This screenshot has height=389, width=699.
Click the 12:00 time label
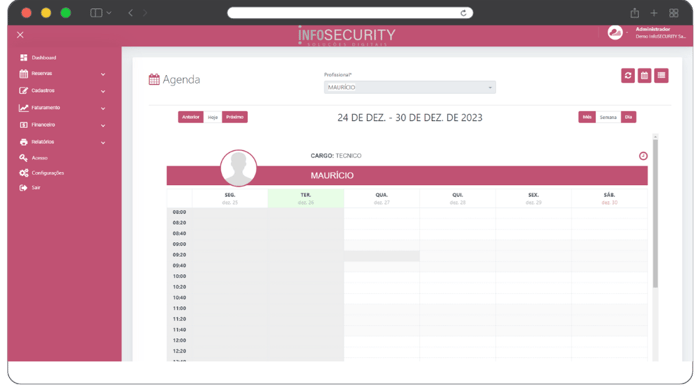click(x=179, y=340)
